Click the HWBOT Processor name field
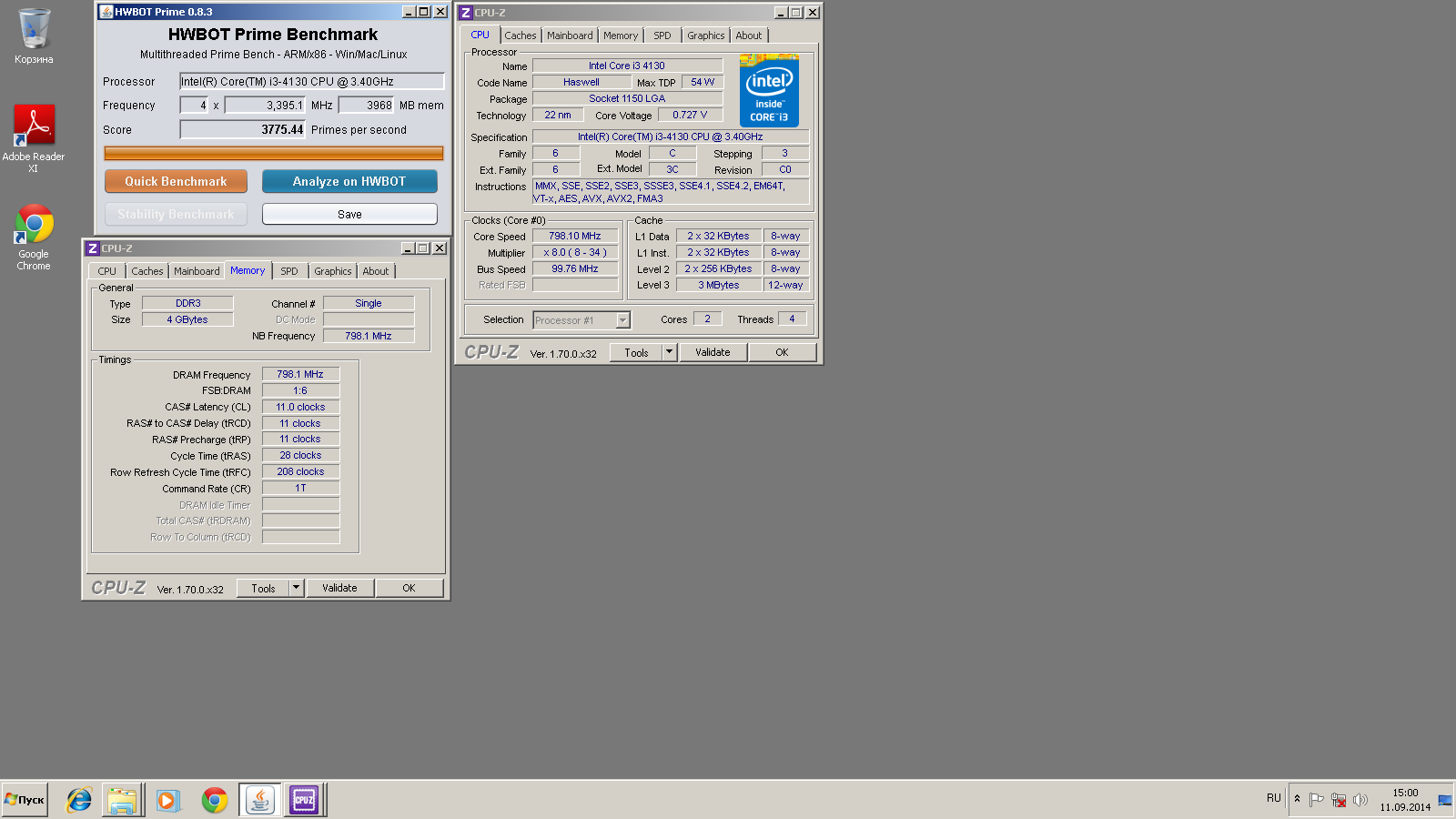The width and height of the screenshot is (1456, 819). coord(311,81)
